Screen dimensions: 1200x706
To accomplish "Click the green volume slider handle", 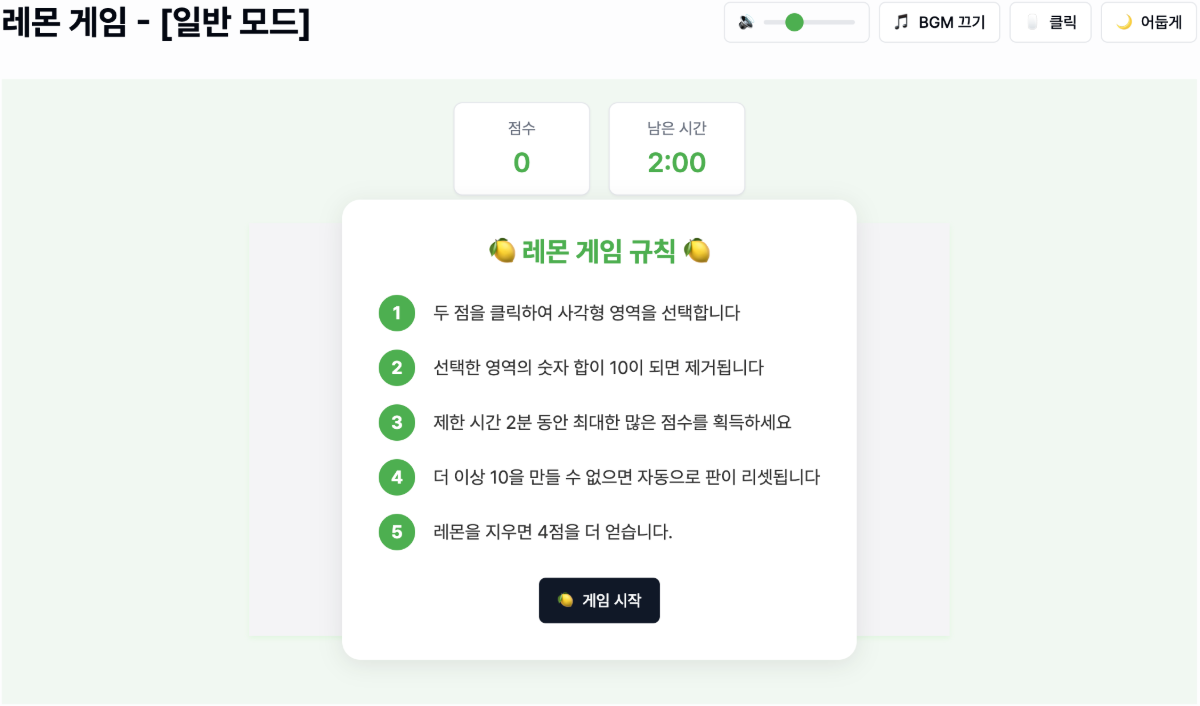I will click(794, 22).
